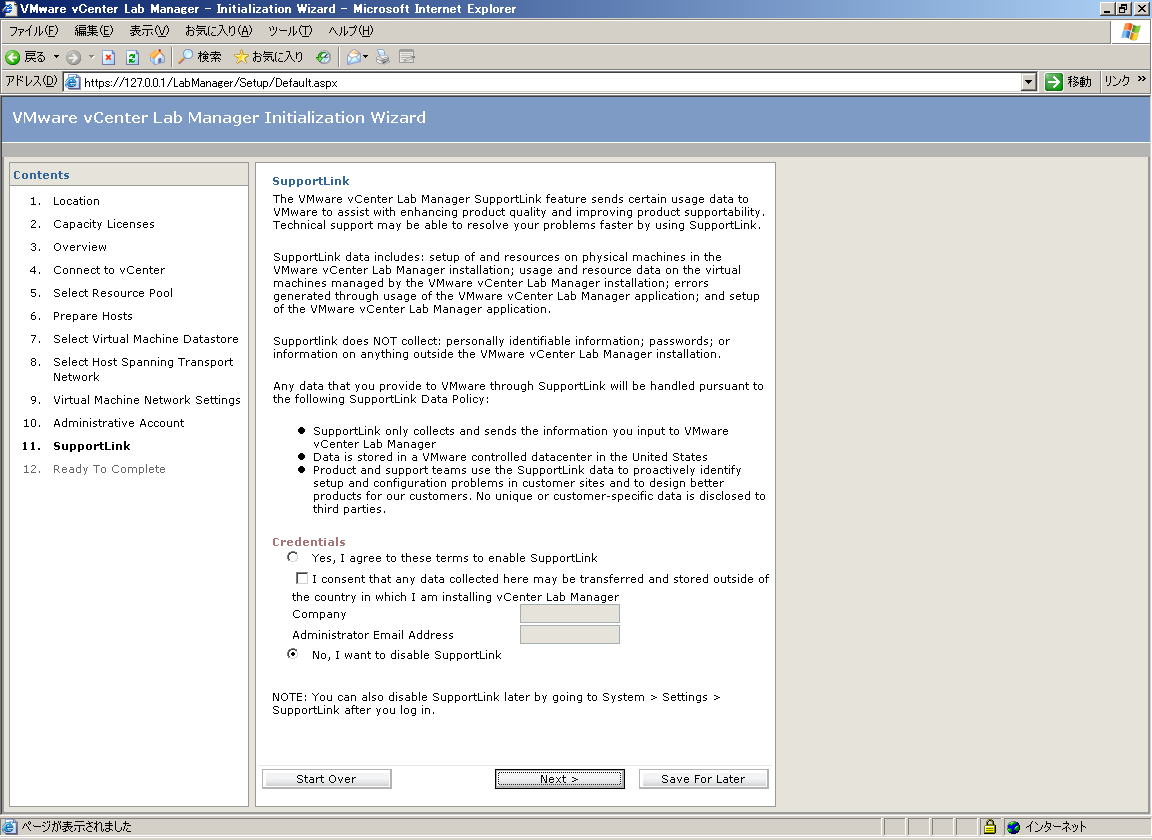The height and width of the screenshot is (840, 1152).
Task: Select Yes, I agree to enable SupportLink
Action: point(293,557)
